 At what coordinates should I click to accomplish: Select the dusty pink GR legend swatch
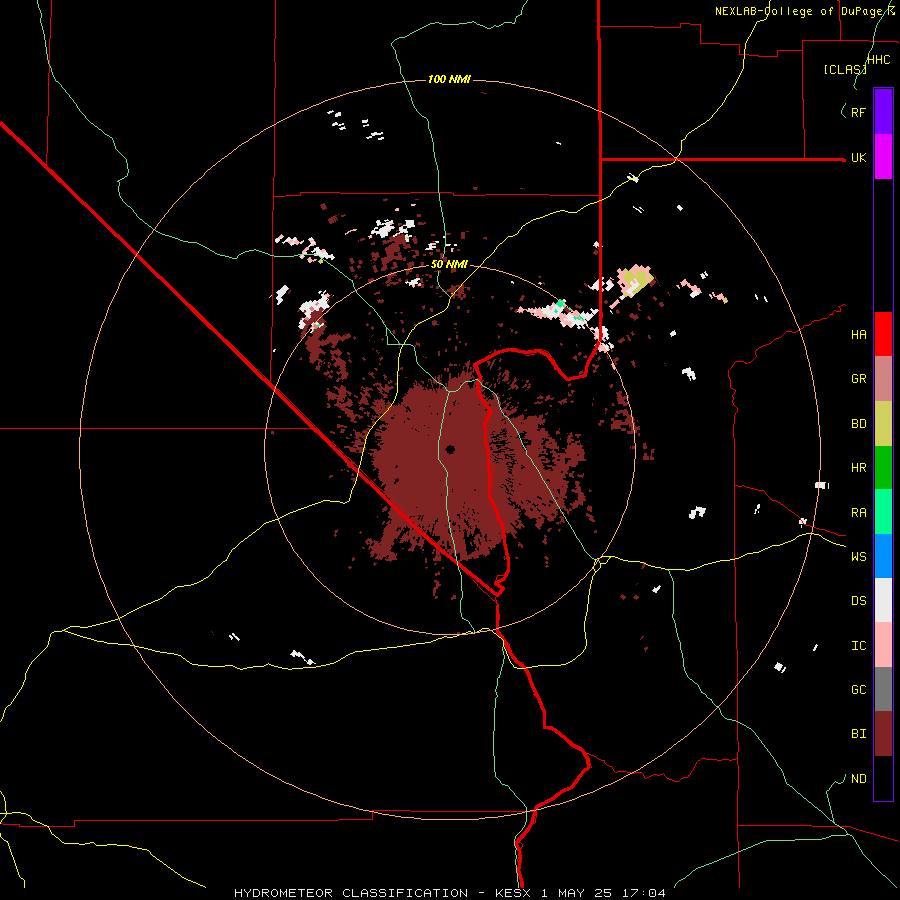[x=883, y=379]
